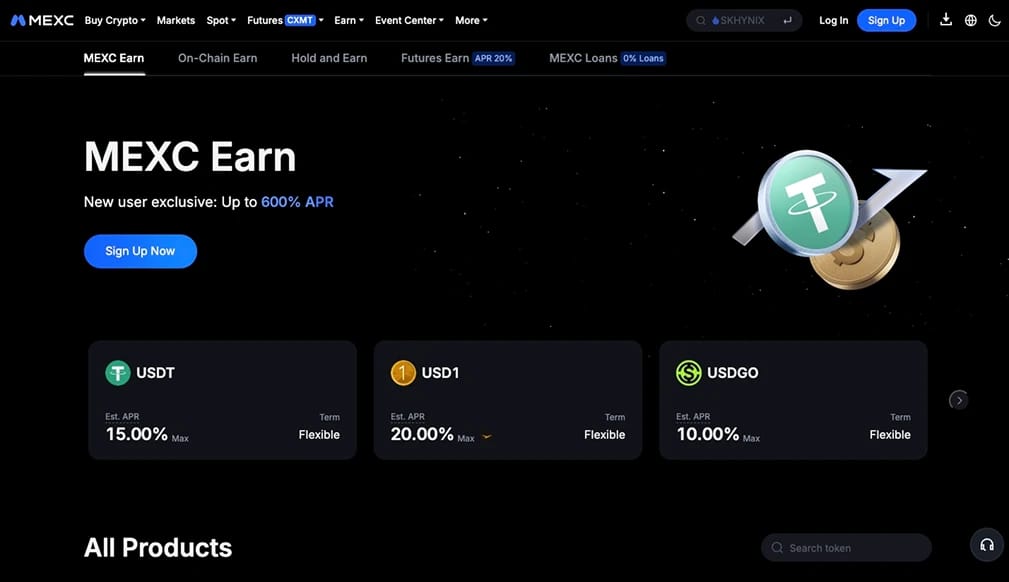Click the Sign Up Now button

pos(140,251)
